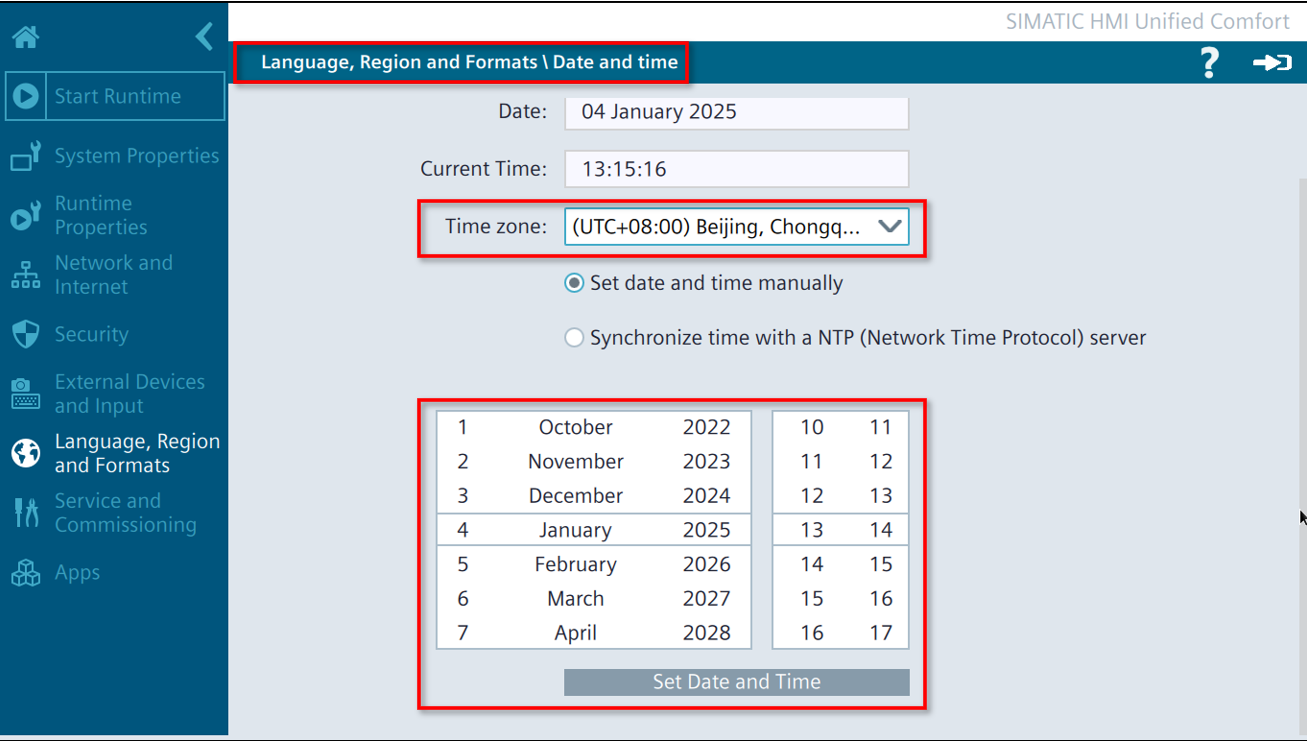Image resolution: width=1307 pixels, height=742 pixels.
Task: Click the Current Time field
Action: coord(736,169)
